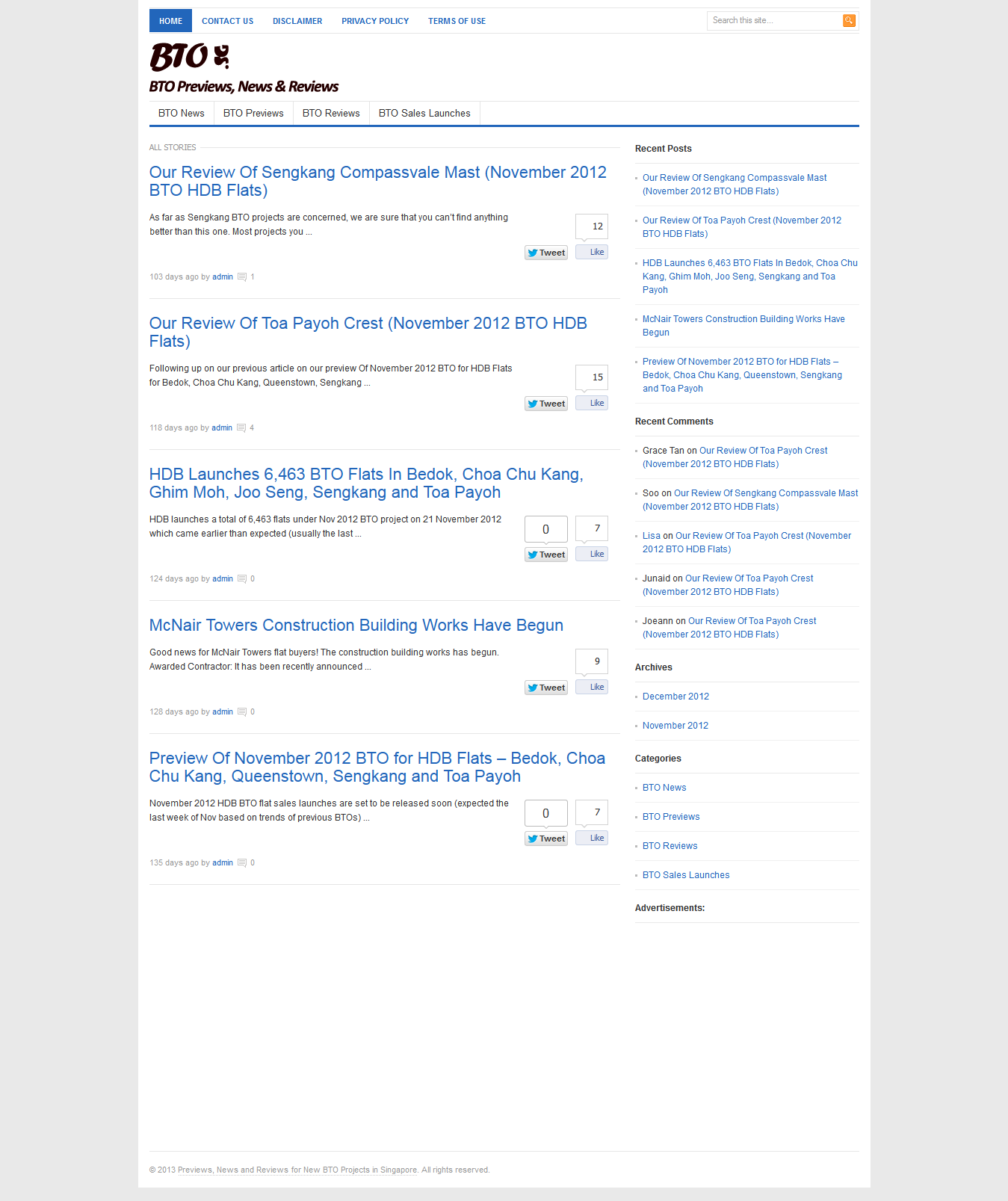This screenshot has width=1008, height=1201.
Task: Click tweet count 0 on HDB Launches story
Action: tap(546, 529)
